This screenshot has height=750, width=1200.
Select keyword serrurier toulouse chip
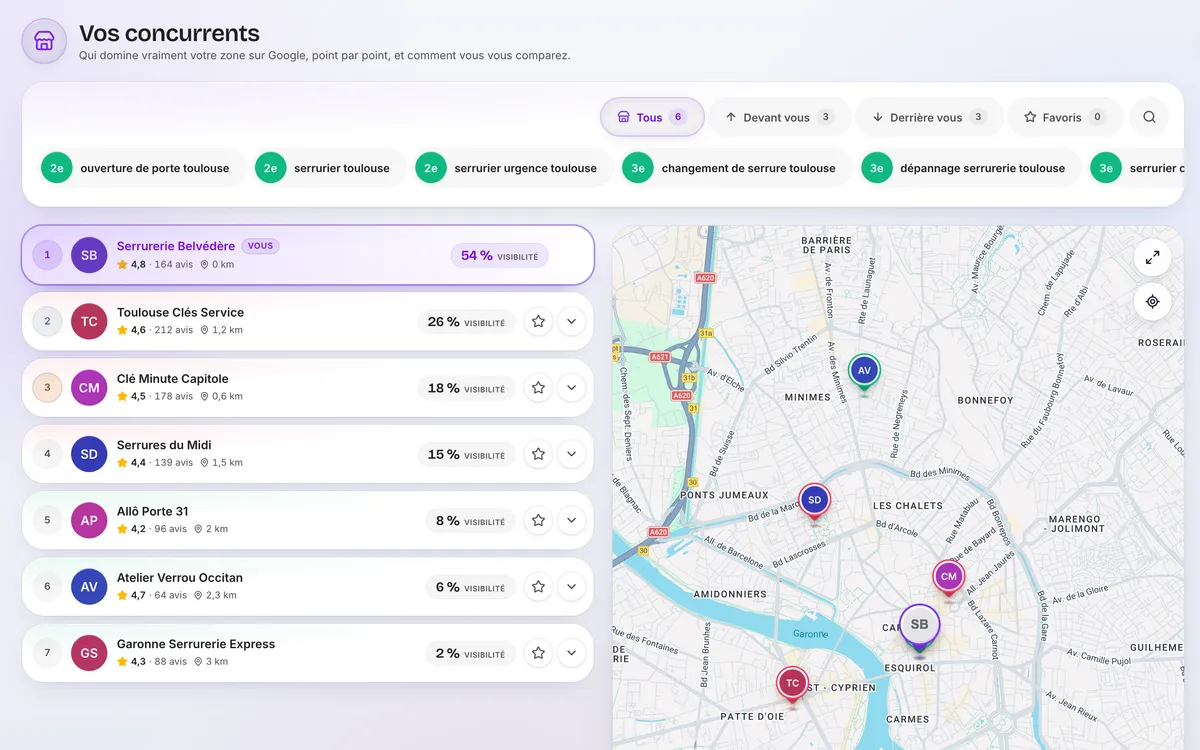coord(329,168)
